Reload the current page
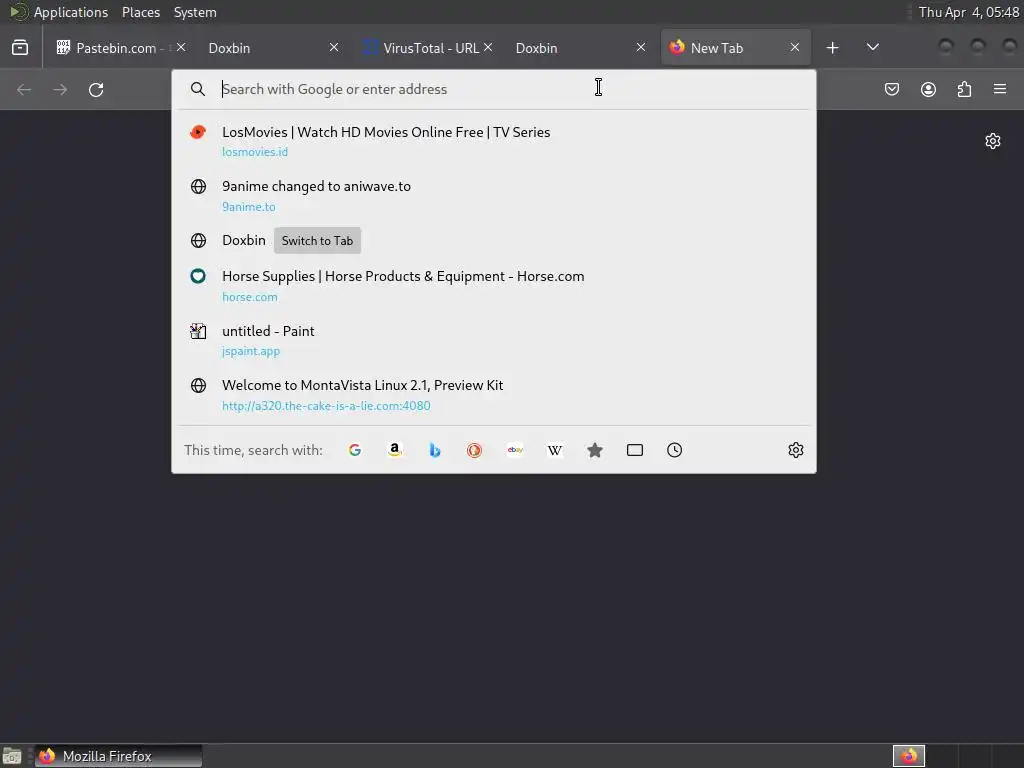This screenshot has width=1024, height=768. pyautogui.click(x=96, y=89)
